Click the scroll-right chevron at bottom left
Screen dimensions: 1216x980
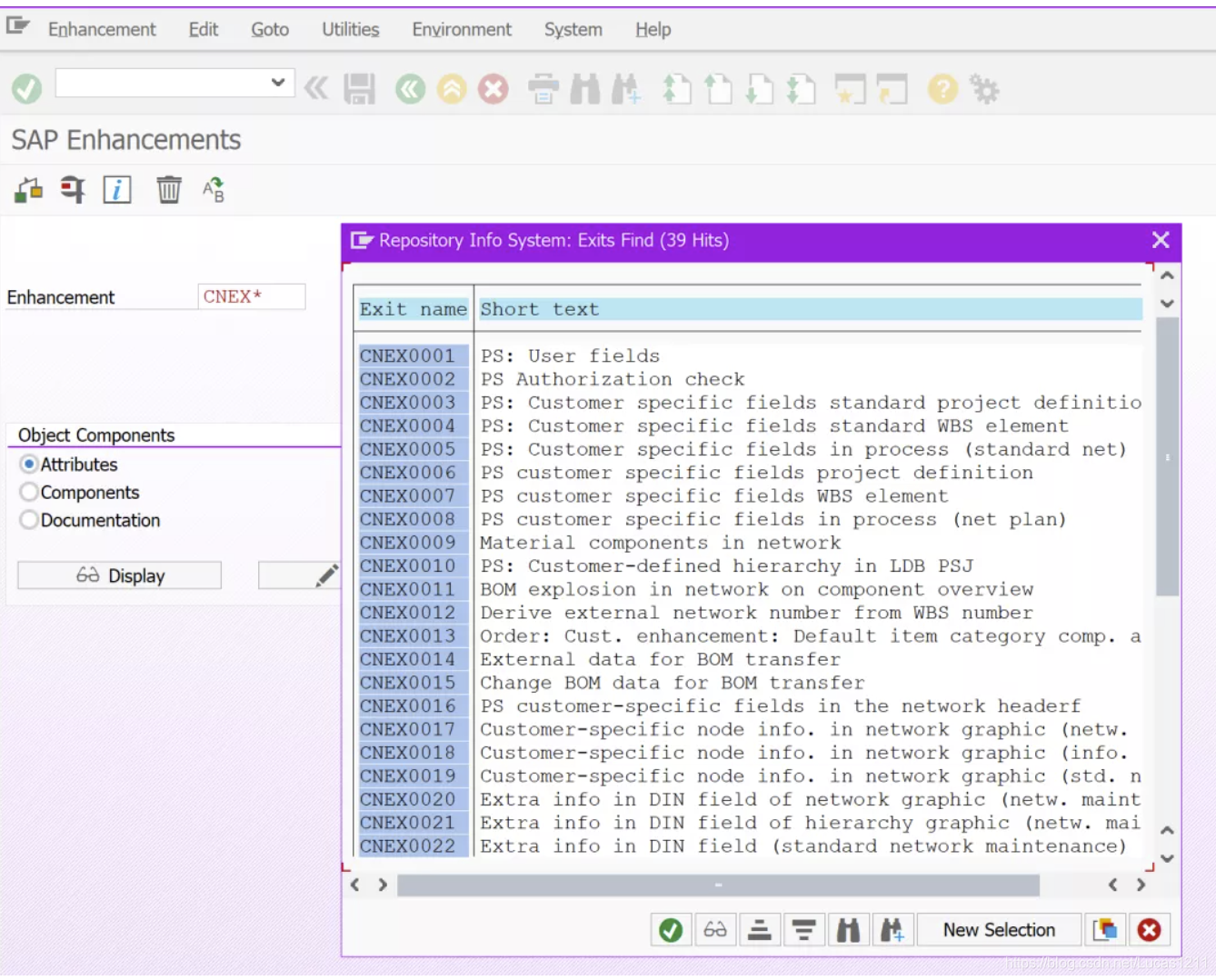383,885
